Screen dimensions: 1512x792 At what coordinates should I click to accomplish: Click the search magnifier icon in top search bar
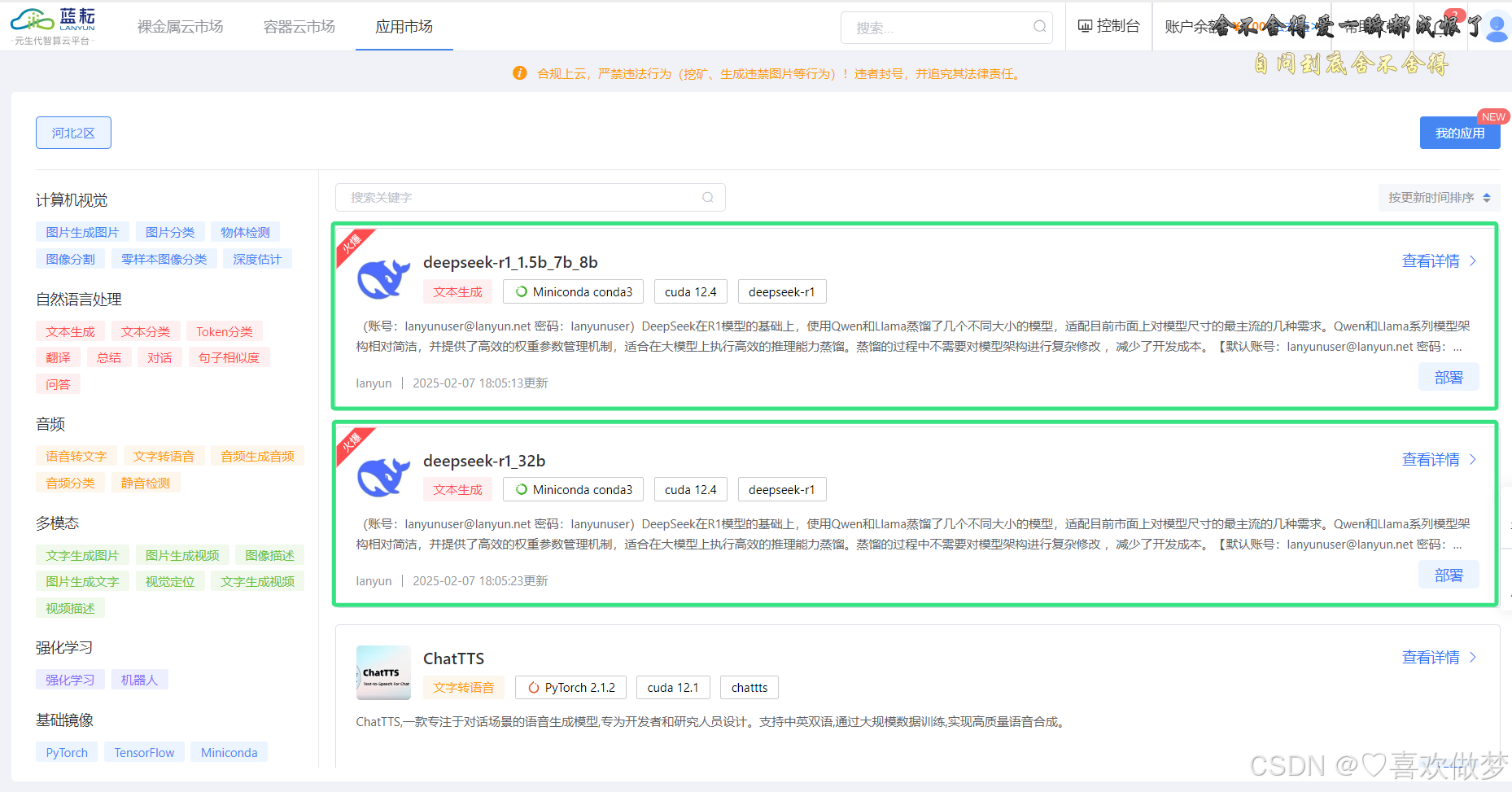1039,27
